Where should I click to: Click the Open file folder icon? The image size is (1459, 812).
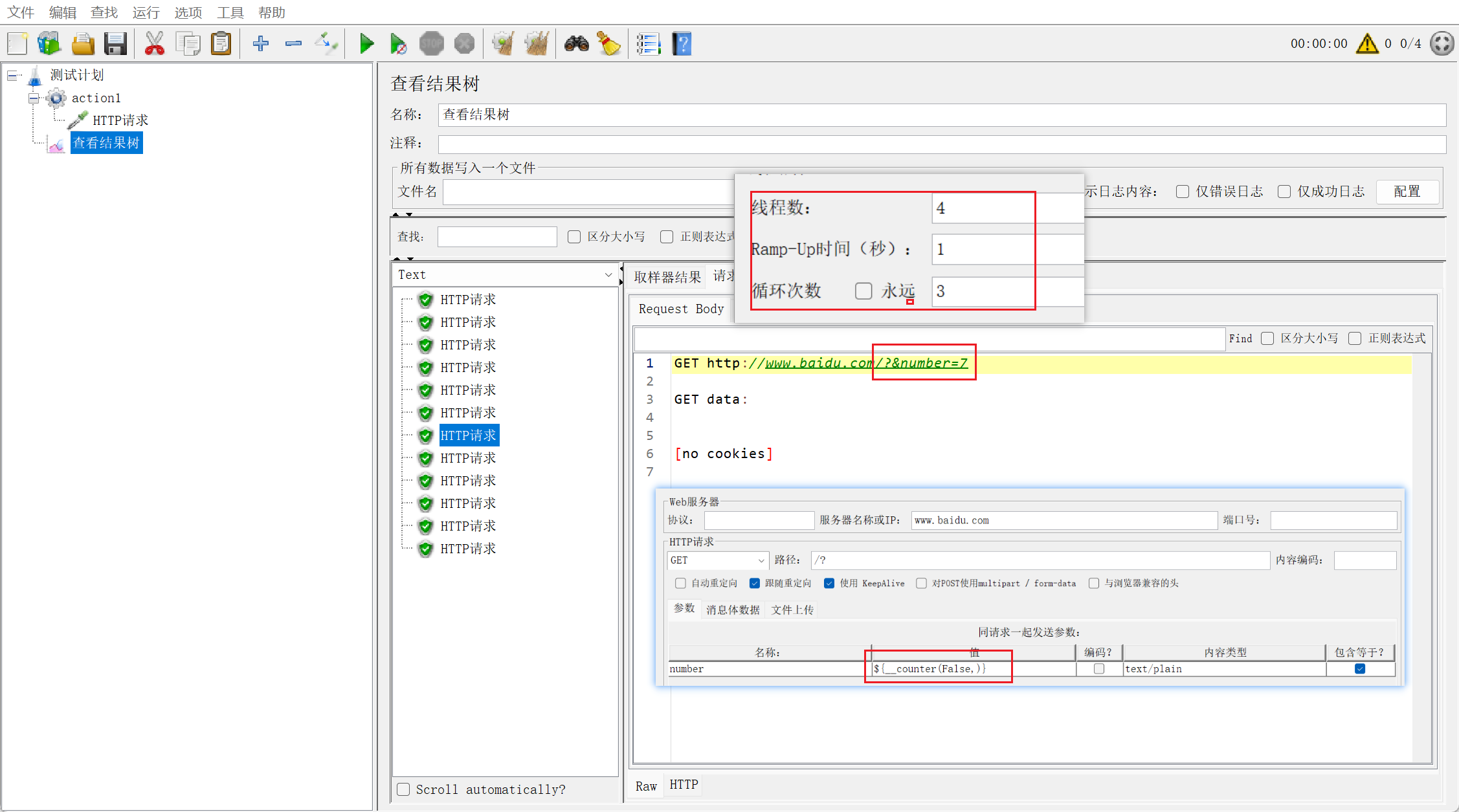click(83, 44)
